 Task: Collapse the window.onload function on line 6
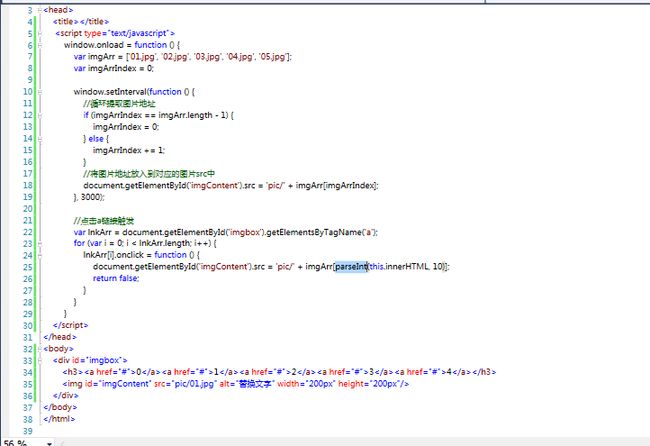pos(40,45)
